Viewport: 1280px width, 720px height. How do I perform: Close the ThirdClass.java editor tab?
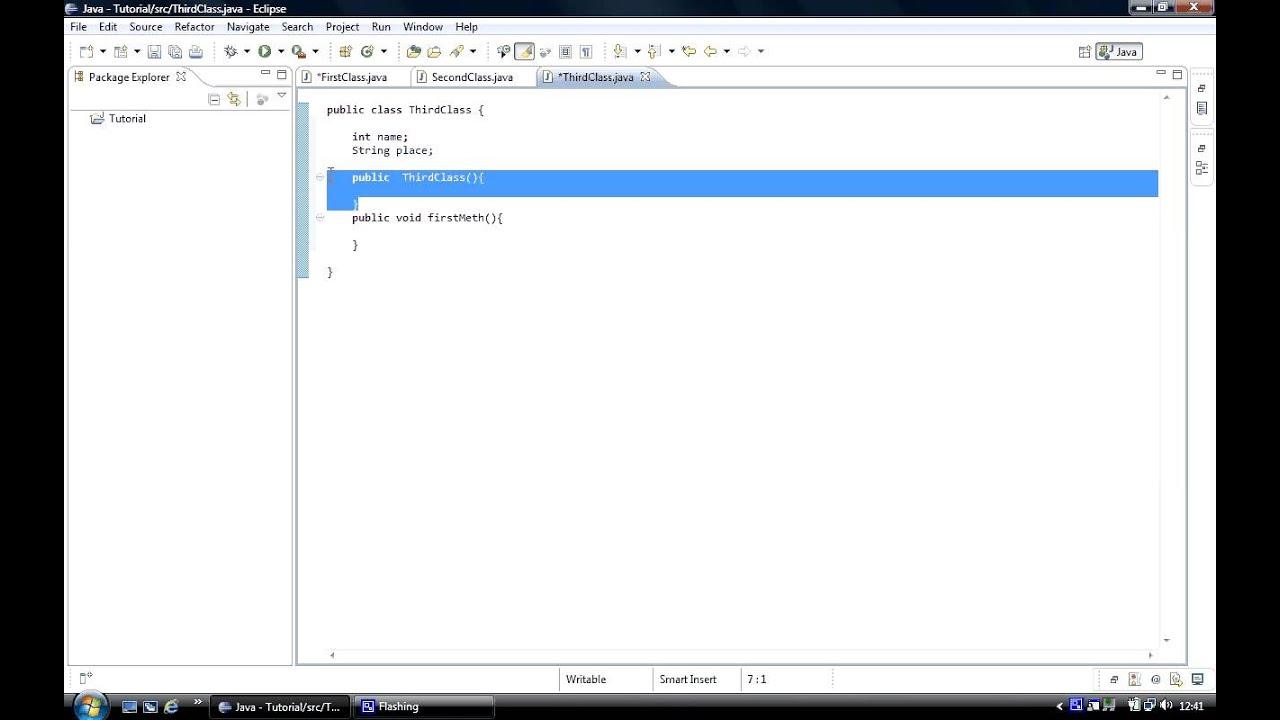645,77
